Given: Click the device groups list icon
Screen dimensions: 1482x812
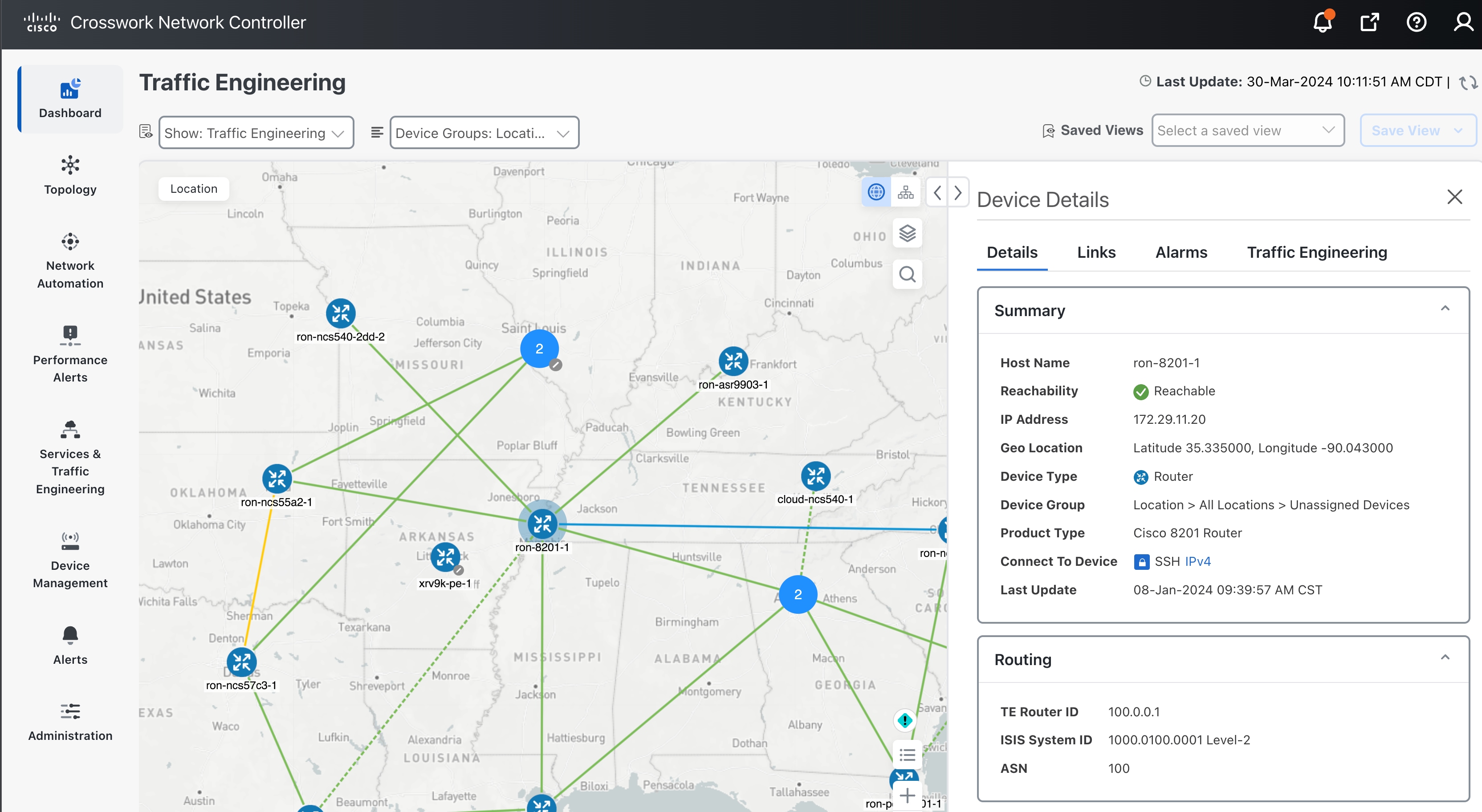Looking at the screenshot, I should (x=377, y=132).
